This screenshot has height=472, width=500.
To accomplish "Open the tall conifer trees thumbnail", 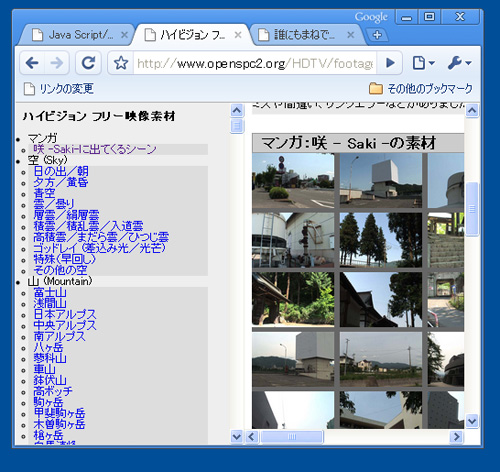I will point(381,240).
